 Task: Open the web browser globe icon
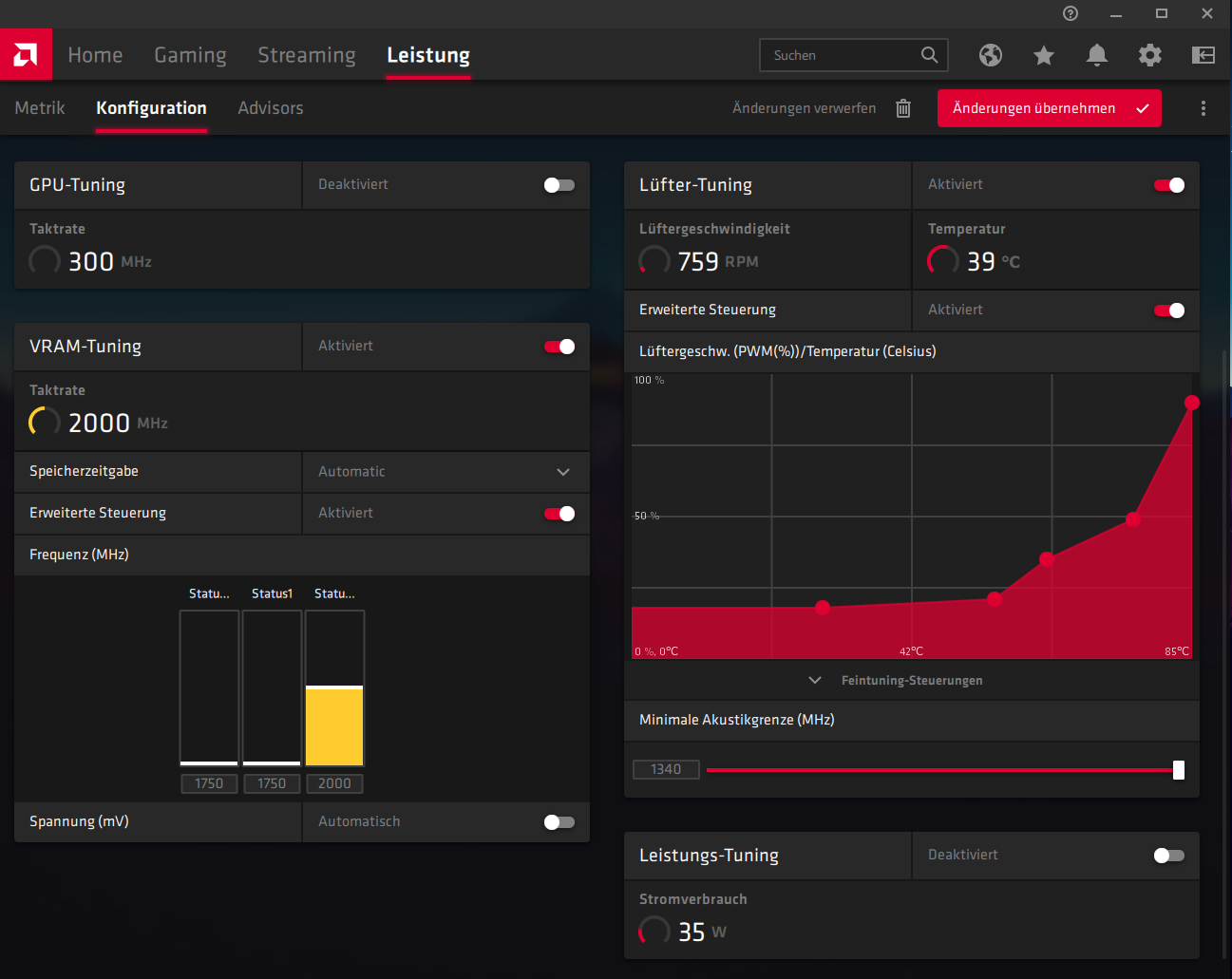[x=991, y=55]
